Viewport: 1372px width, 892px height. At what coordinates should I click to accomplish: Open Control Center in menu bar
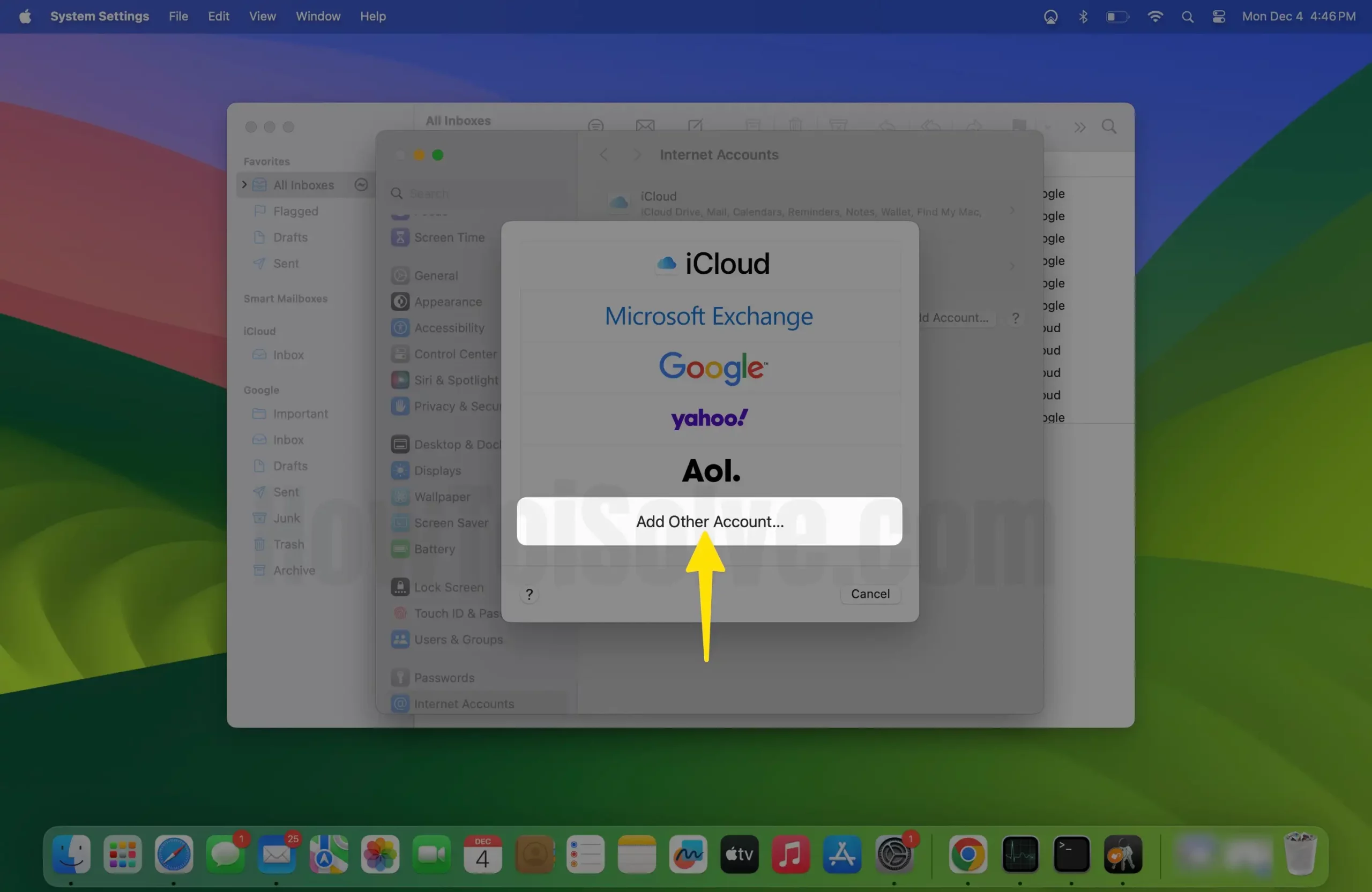click(1218, 16)
